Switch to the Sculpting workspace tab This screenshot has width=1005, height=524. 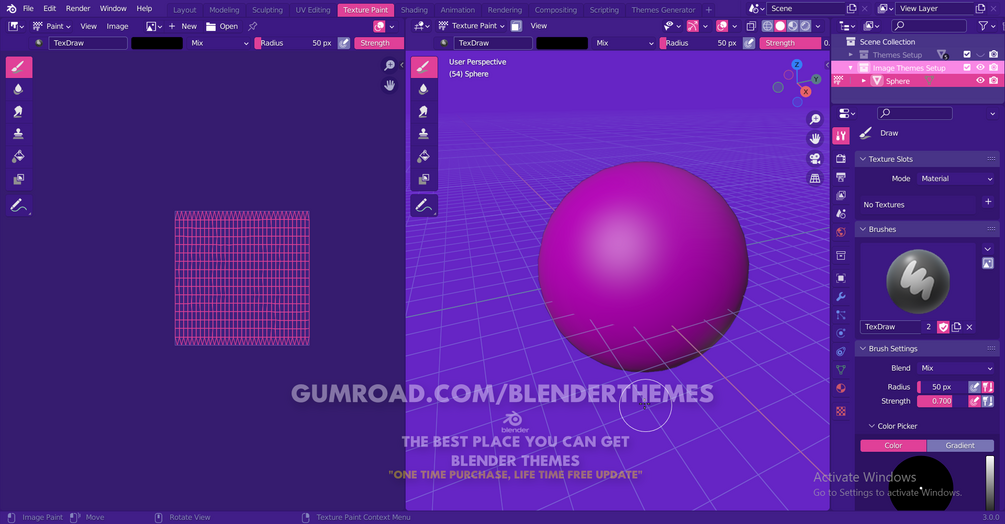[x=267, y=10]
